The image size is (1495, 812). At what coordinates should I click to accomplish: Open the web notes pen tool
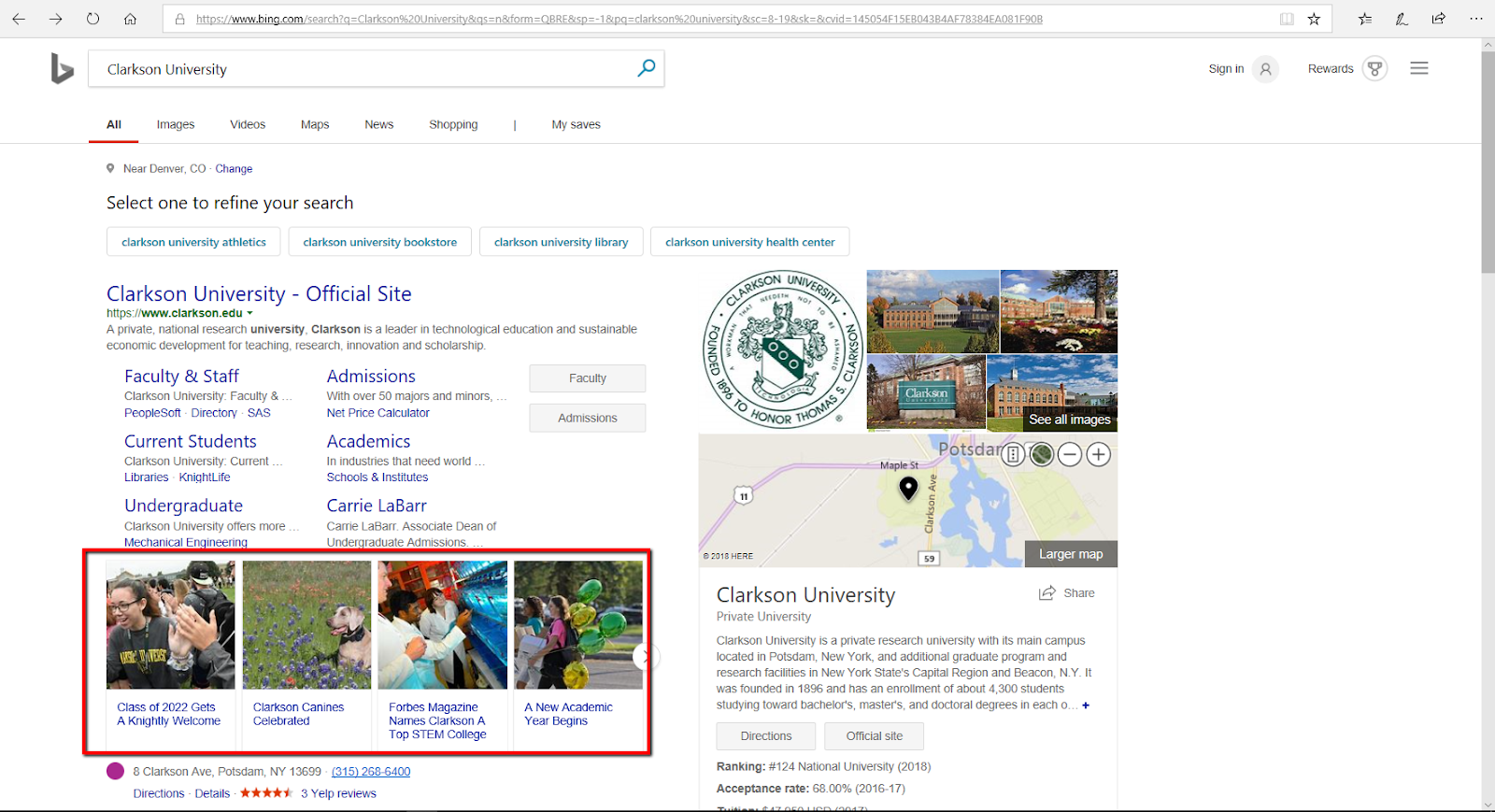1402,19
